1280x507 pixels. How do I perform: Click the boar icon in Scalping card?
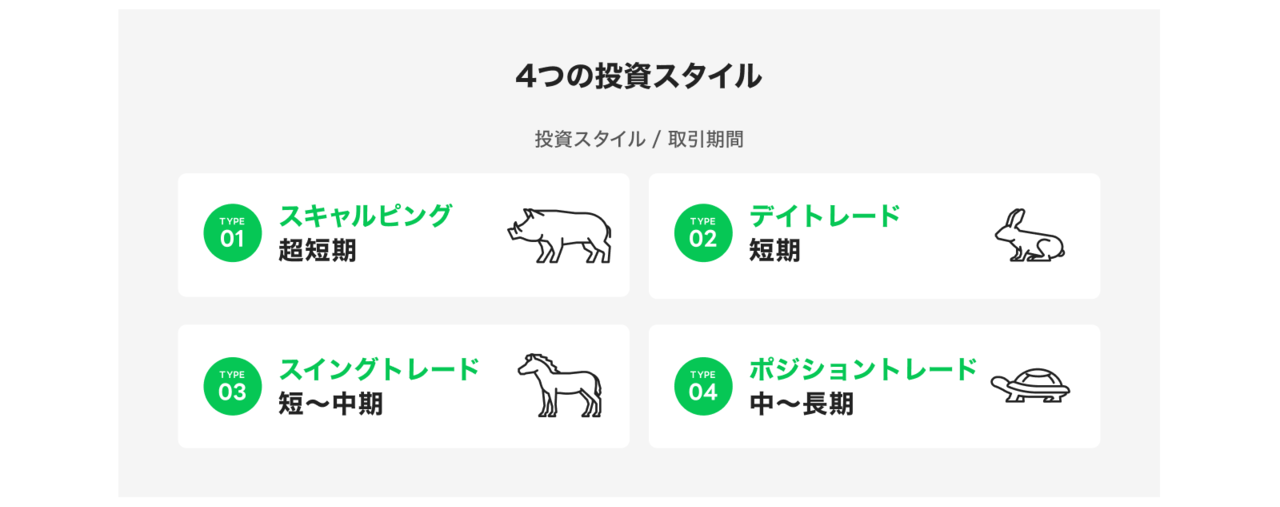tap(559, 235)
